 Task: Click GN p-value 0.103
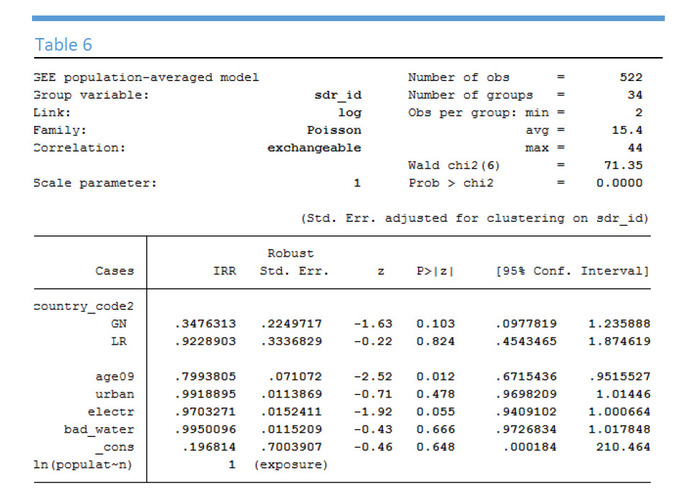(x=436, y=324)
